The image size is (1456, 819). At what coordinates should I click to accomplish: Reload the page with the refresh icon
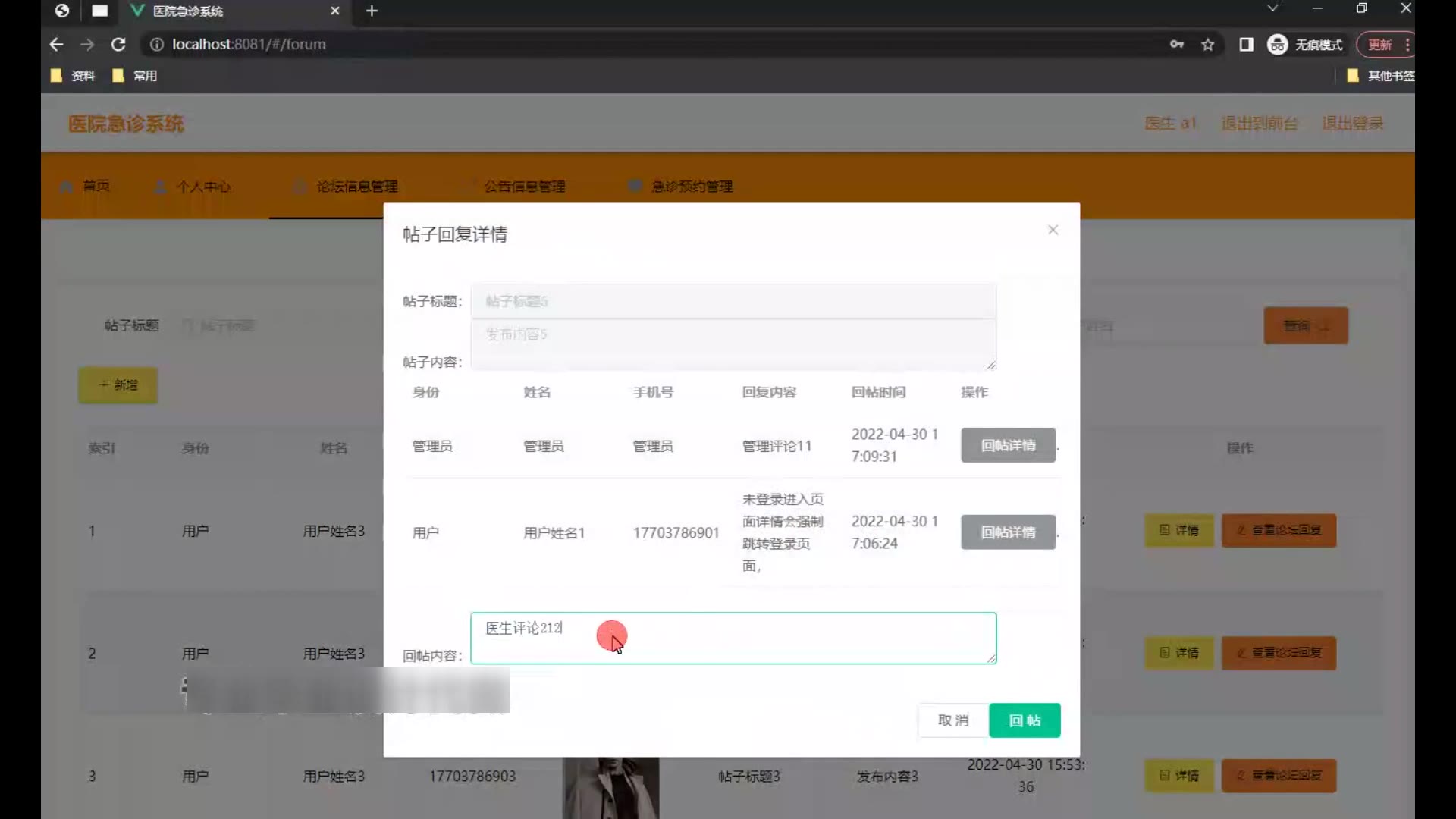pos(118,45)
